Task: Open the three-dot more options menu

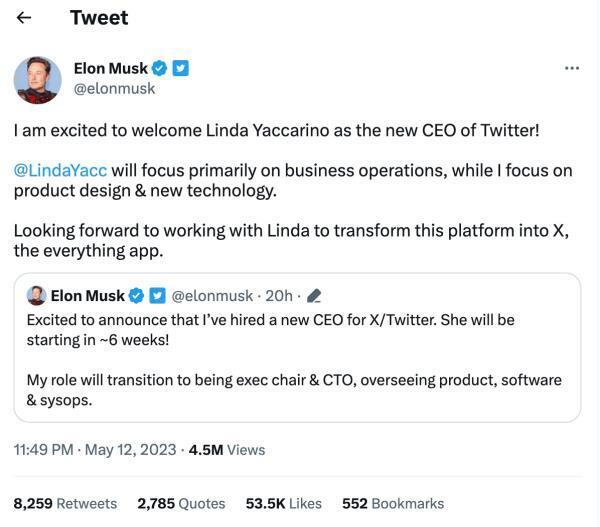Action: (x=572, y=68)
